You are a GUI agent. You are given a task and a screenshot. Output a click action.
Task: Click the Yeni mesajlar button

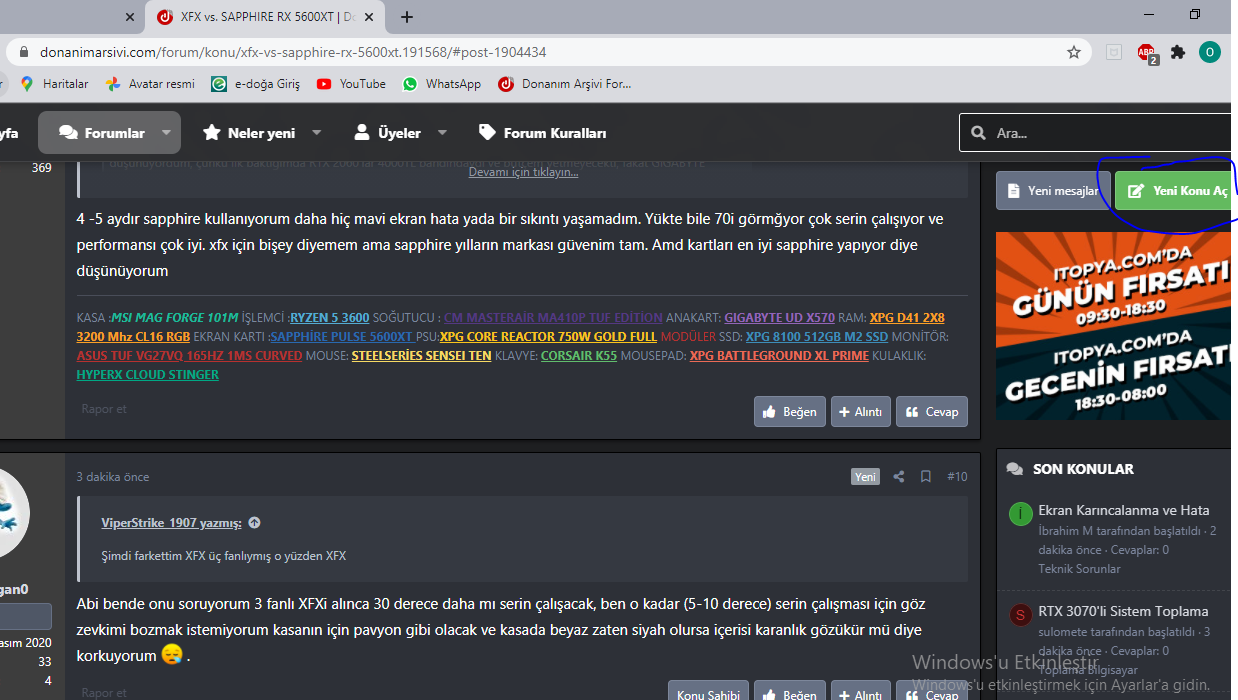point(1053,190)
